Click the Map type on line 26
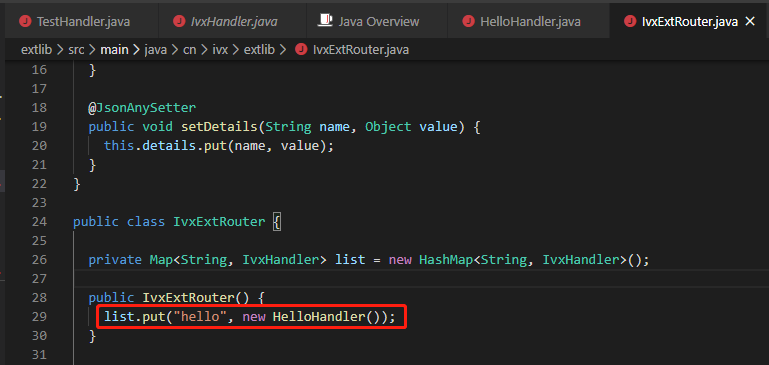The width and height of the screenshot is (769, 365). coord(161,260)
